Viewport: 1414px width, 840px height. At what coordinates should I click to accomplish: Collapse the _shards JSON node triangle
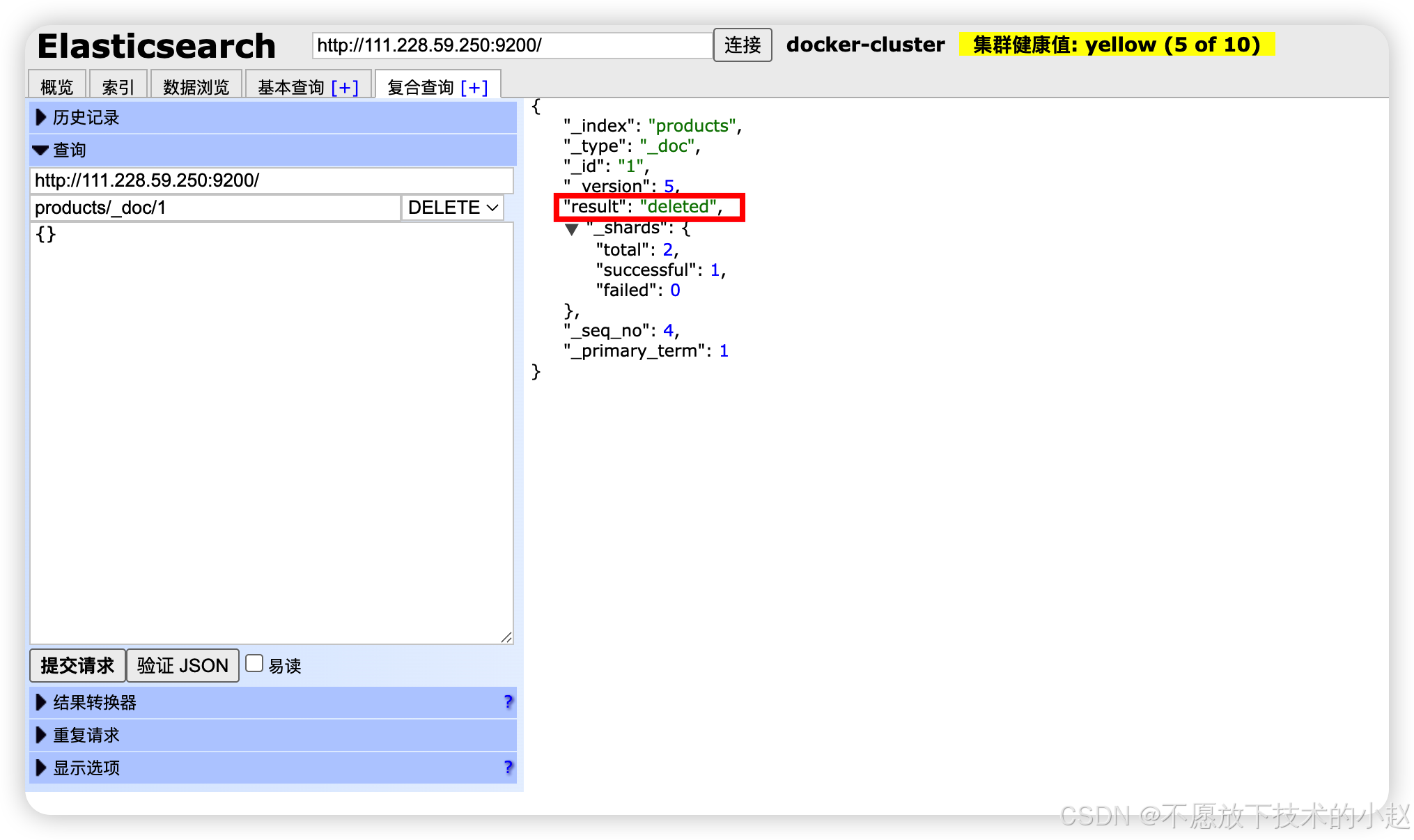(572, 229)
